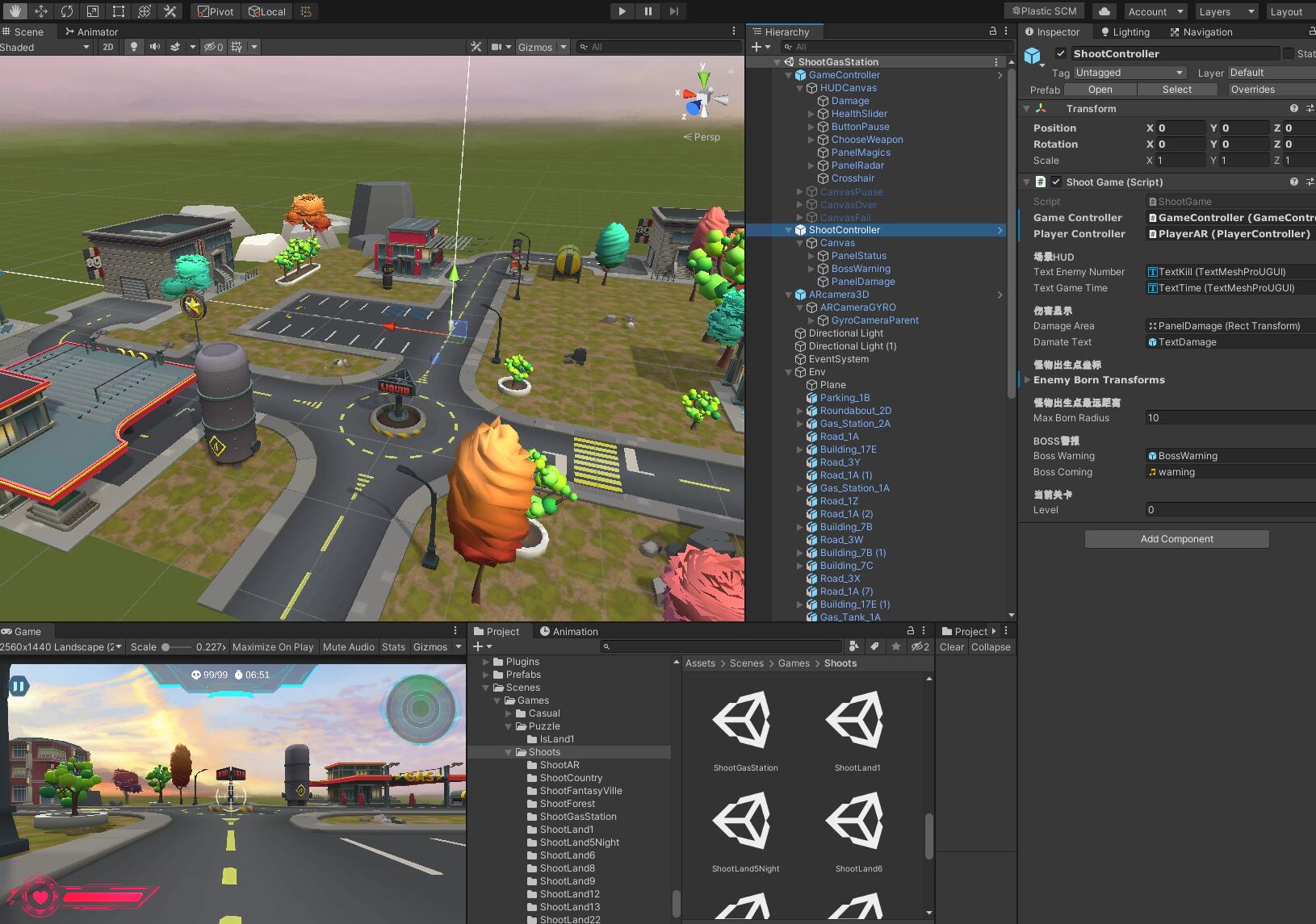The height and width of the screenshot is (924, 1316).
Task: Toggle 2D scene view mode
Action: tap(107, 47)
